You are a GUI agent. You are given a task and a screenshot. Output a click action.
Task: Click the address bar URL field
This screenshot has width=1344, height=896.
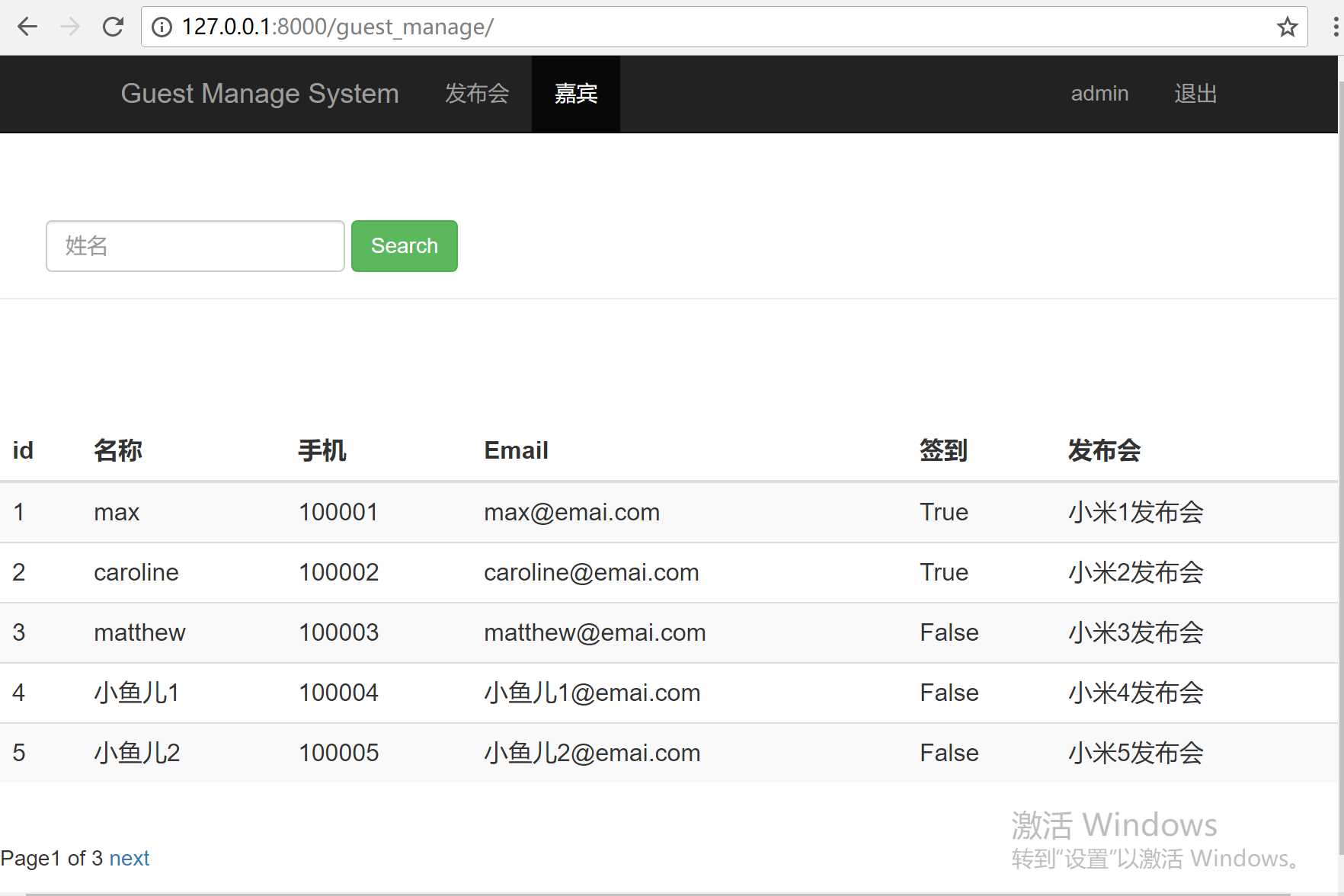(724, 27)
